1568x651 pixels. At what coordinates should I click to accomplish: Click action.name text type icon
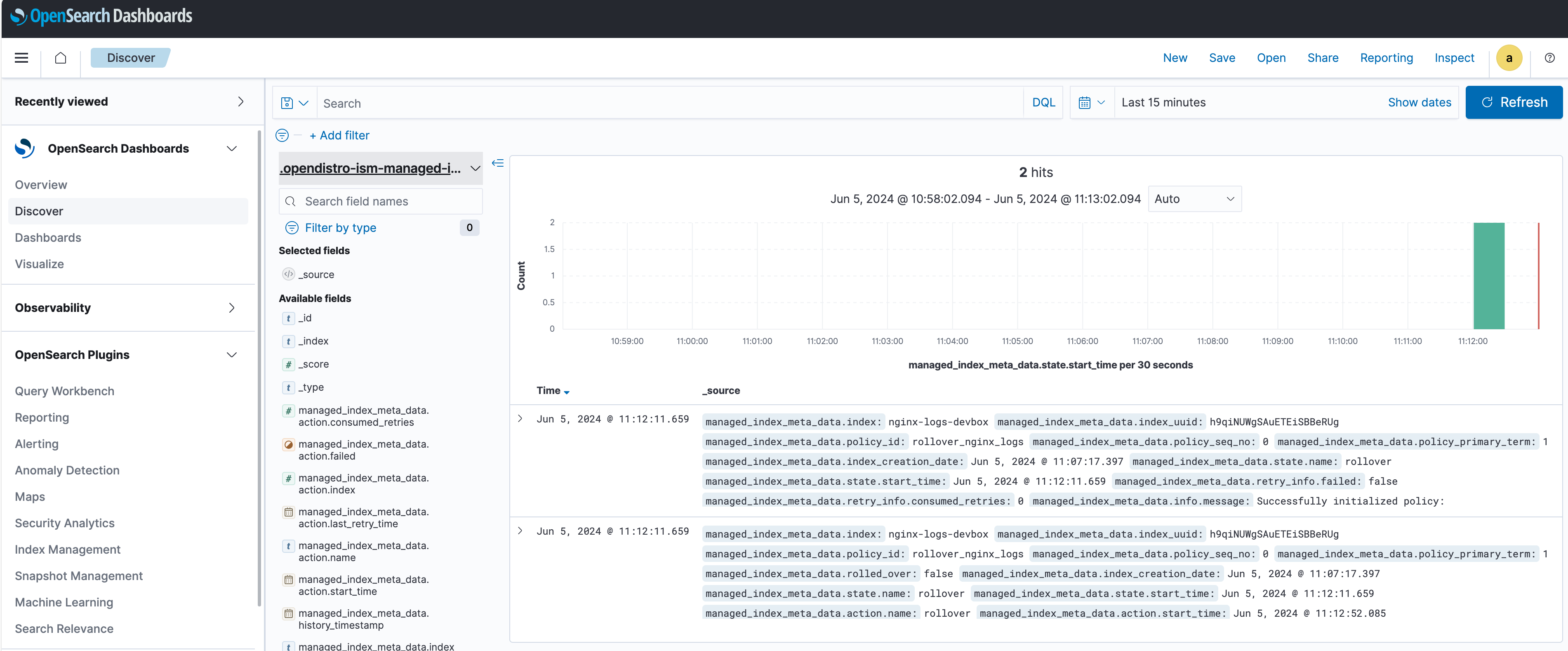(289, 546)
